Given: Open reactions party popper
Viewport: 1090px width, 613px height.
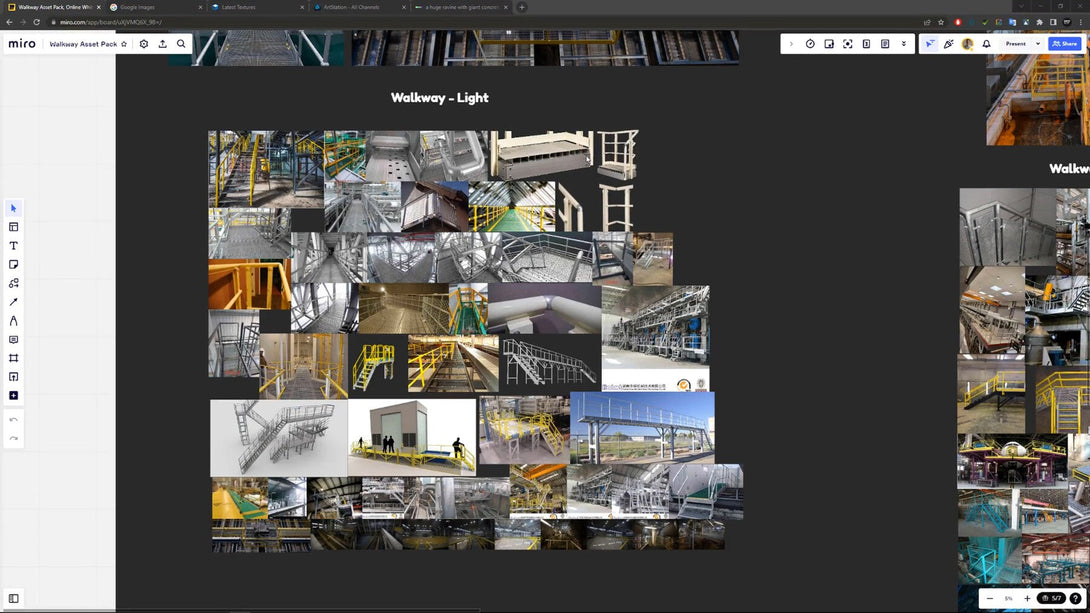Looking at the screenshot, I should [x=949, y=44].
